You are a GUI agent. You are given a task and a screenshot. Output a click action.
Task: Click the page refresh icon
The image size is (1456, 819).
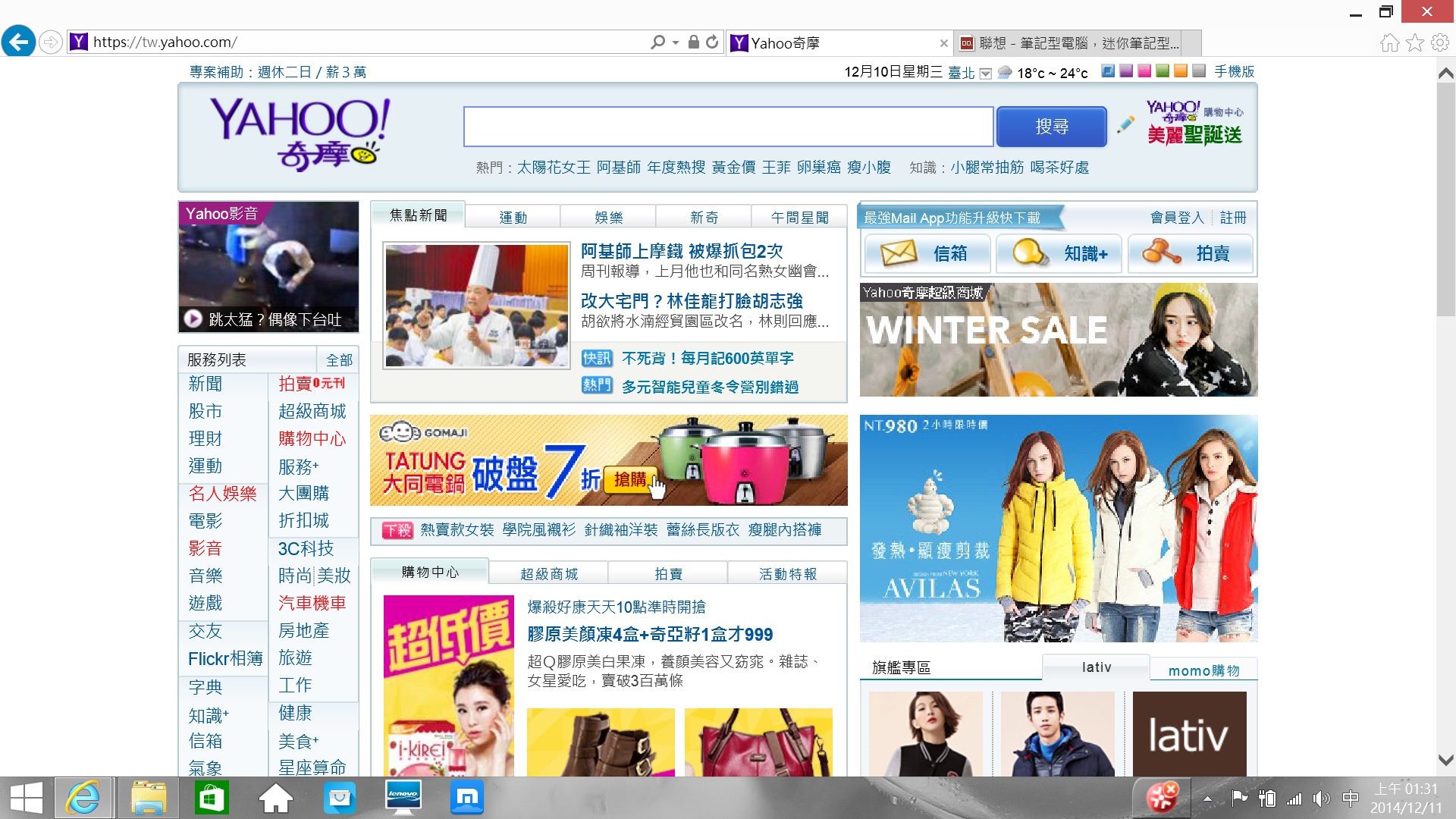(712, 42)
